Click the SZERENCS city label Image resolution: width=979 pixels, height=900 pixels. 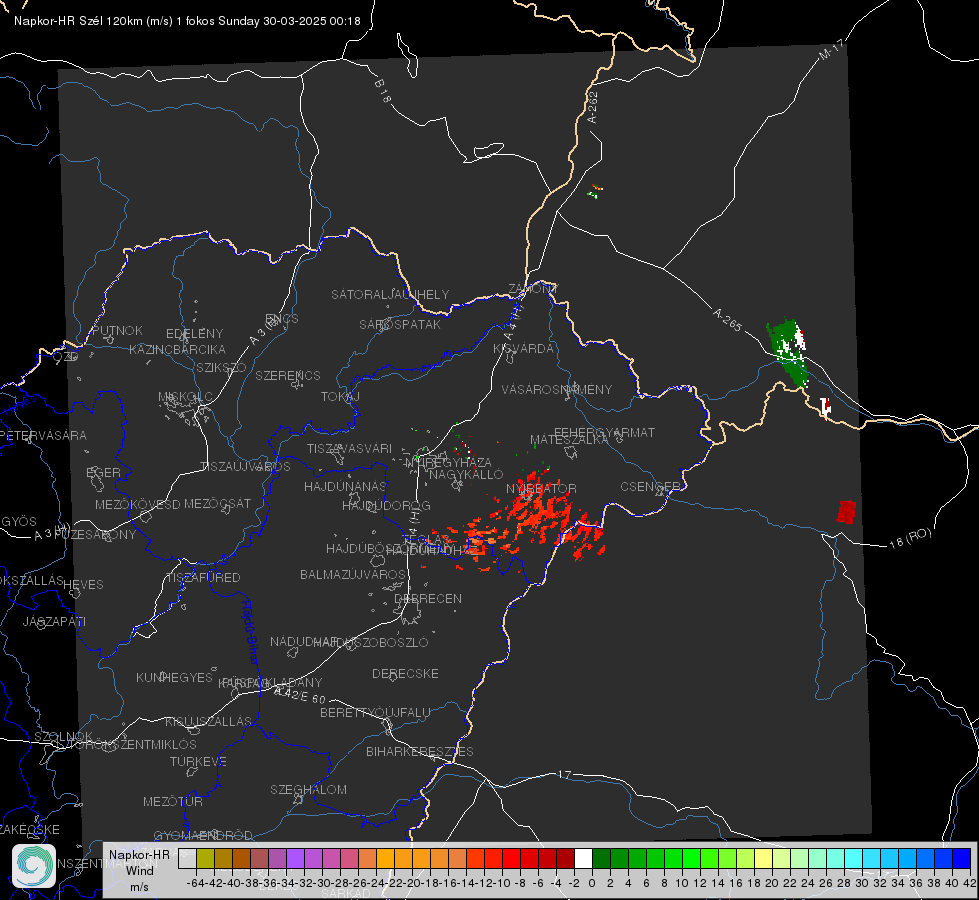tap(288, 375)
